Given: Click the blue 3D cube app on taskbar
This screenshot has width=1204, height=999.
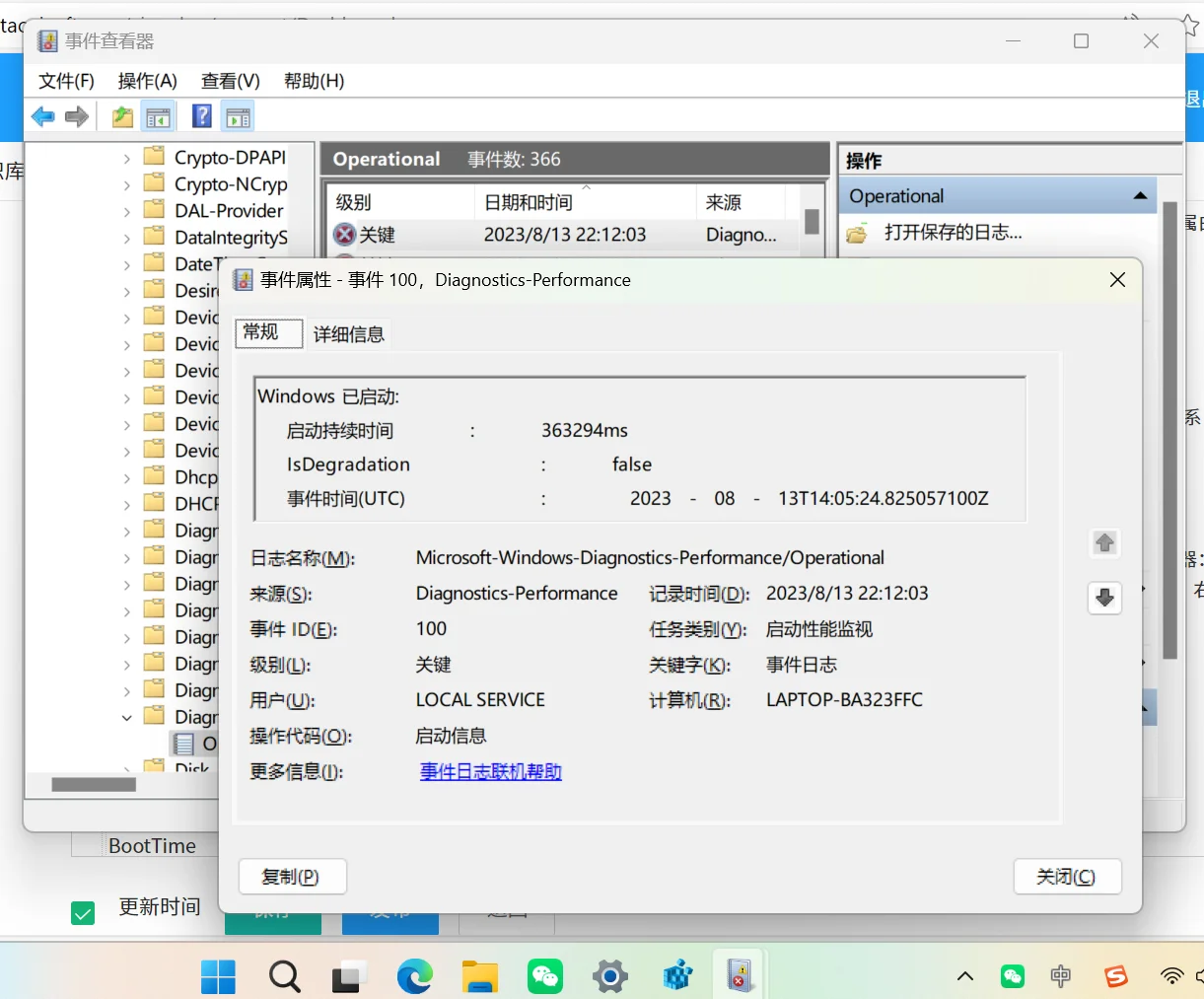Looking at the screenshot, I should 676,976.
